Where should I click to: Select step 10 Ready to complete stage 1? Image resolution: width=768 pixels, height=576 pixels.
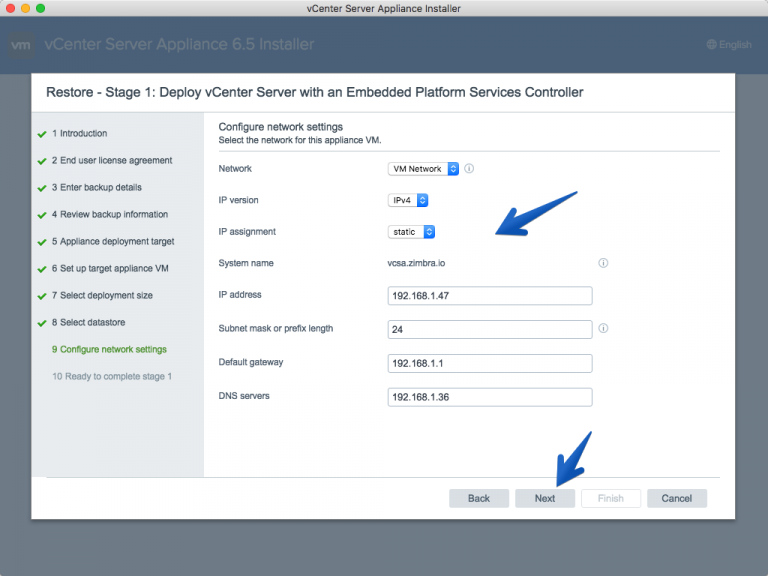[x=112, y=376]
